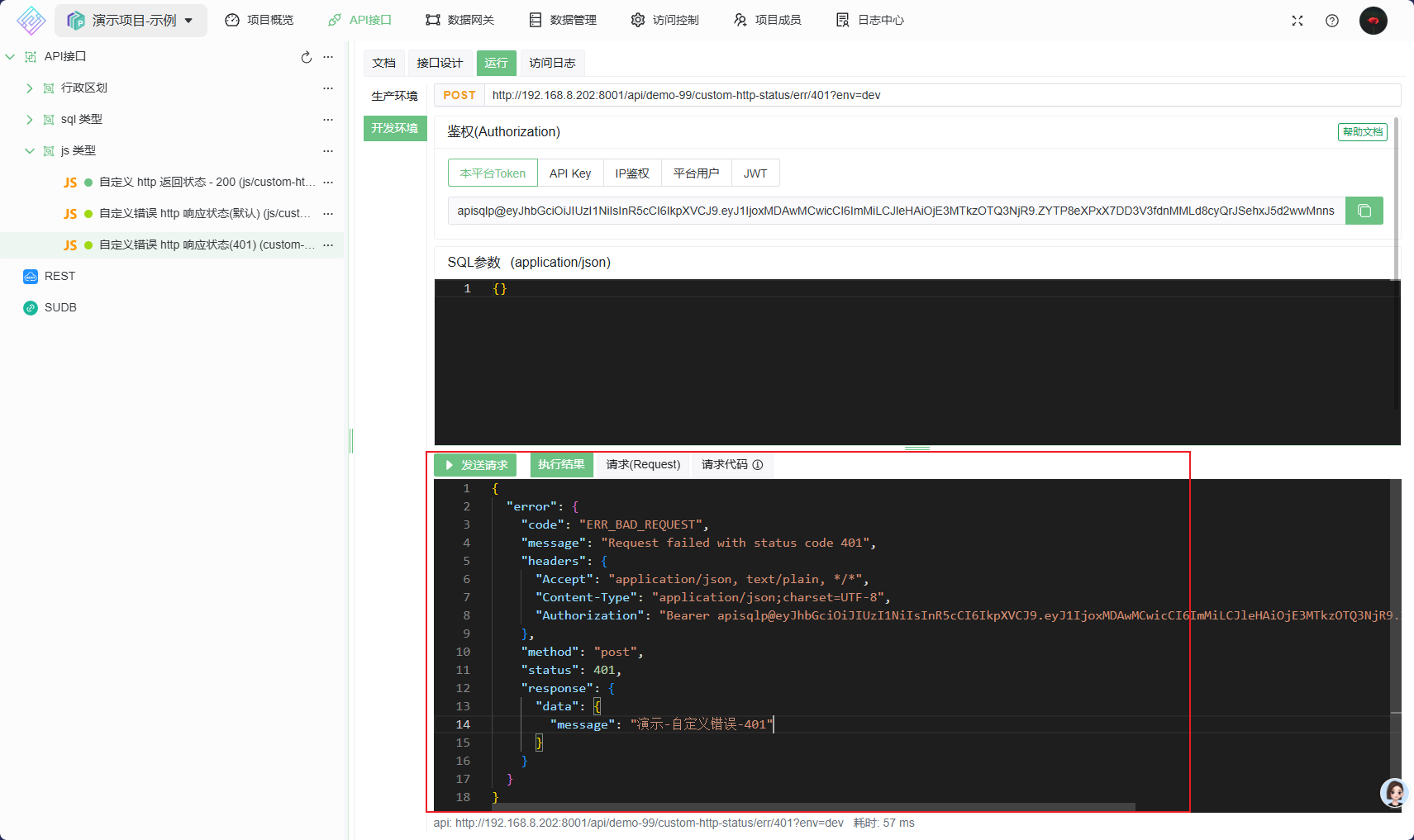1414x840 pixels.
Task: Choose JWT authorization
Action: click(755, 173)
